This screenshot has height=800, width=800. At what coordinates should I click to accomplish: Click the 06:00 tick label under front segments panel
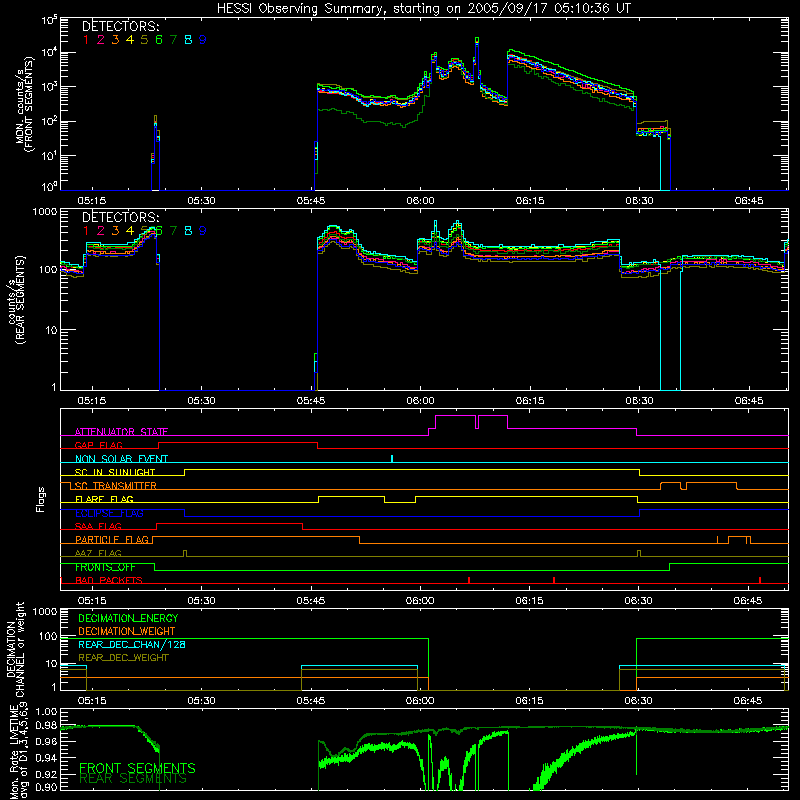pyautogui.click(x=420, y=201)
